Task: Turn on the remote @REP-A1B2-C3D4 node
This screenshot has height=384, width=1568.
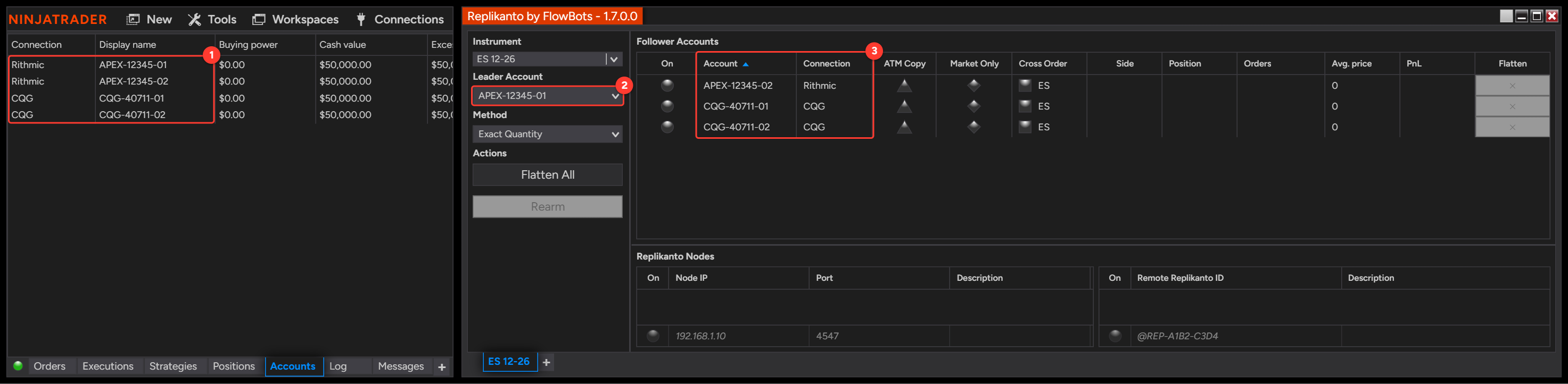Action: (1115, 335)
